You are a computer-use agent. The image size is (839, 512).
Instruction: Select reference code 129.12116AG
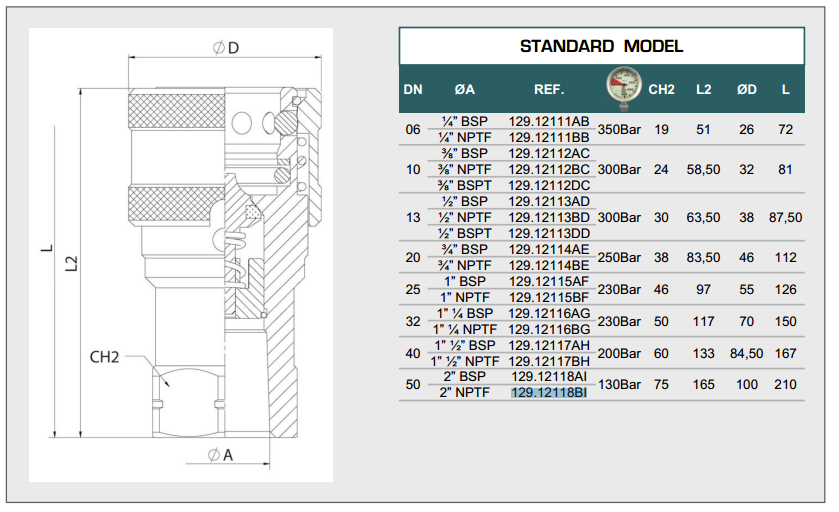[549, 313]
